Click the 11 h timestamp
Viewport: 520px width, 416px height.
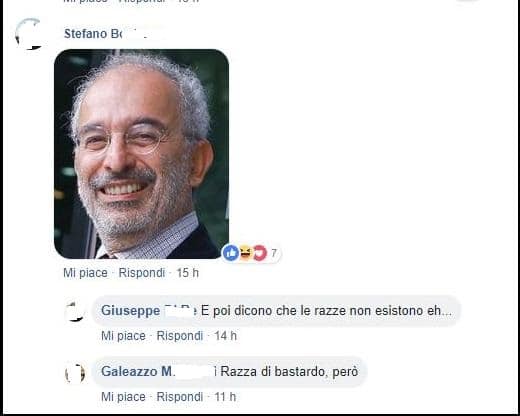pyautogui.click(x=225, y=397)
